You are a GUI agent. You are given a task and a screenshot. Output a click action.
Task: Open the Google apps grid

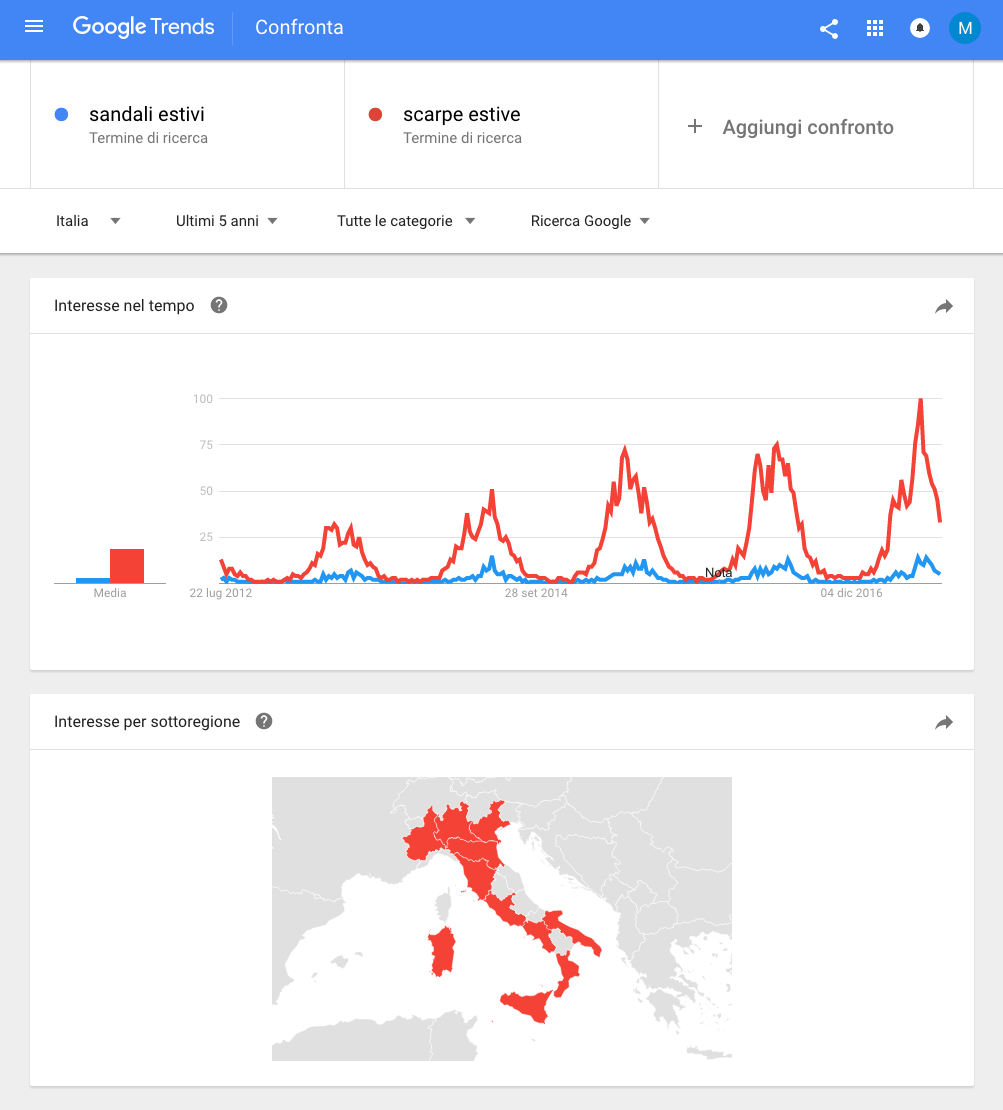(875, 29)
